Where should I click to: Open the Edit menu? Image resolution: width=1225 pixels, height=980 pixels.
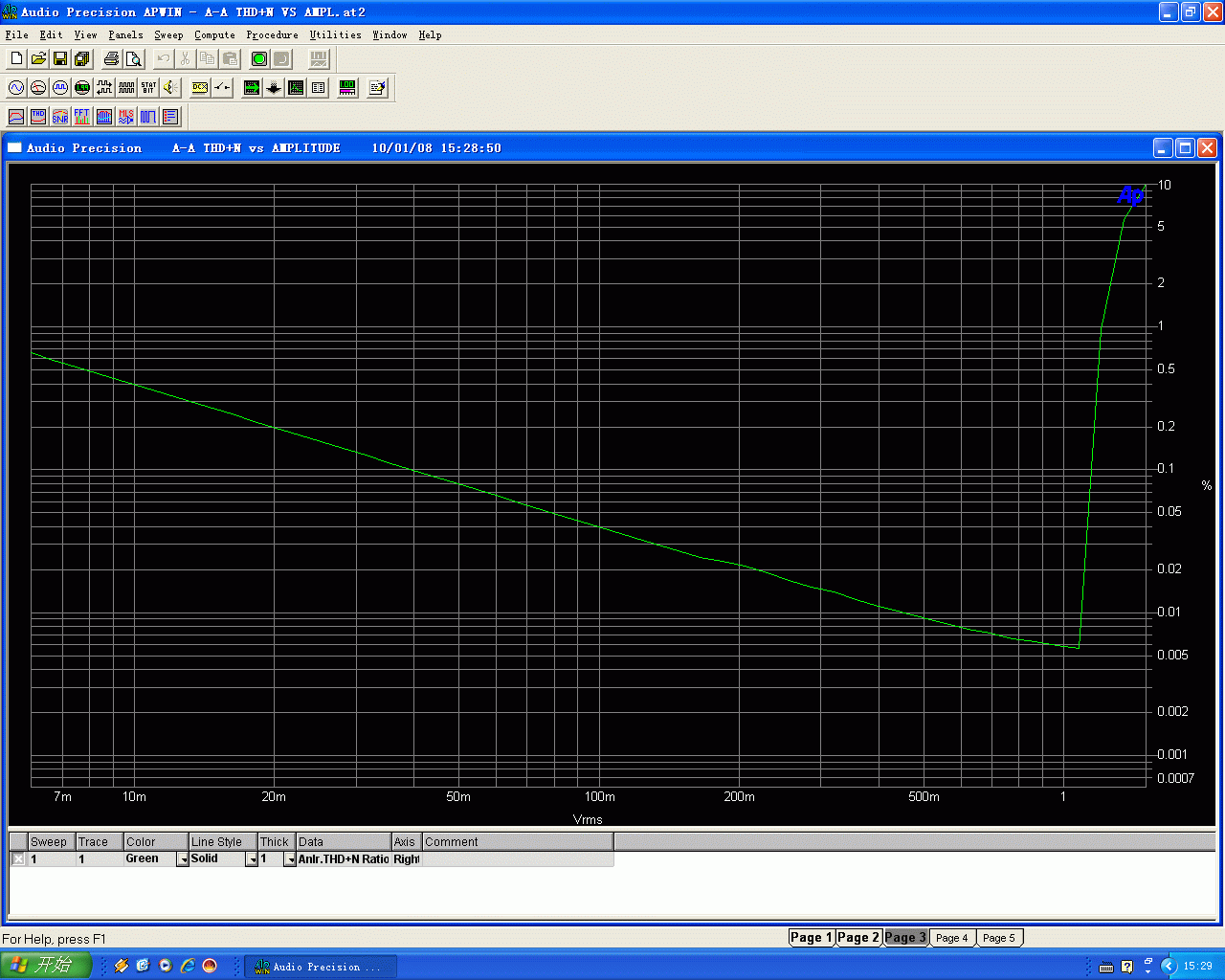(x=51, y=35)
